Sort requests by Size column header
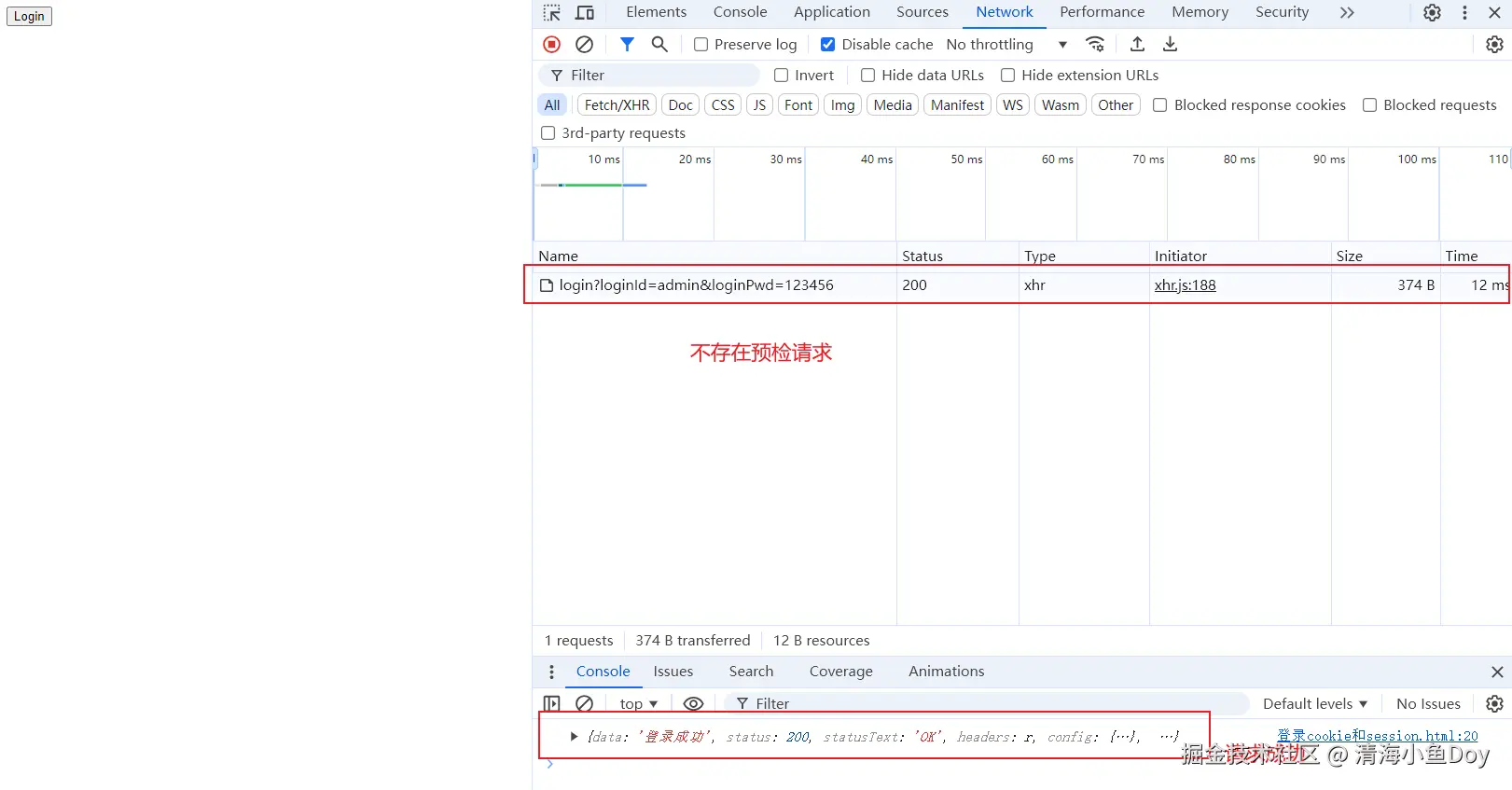 pos(1385,256)
